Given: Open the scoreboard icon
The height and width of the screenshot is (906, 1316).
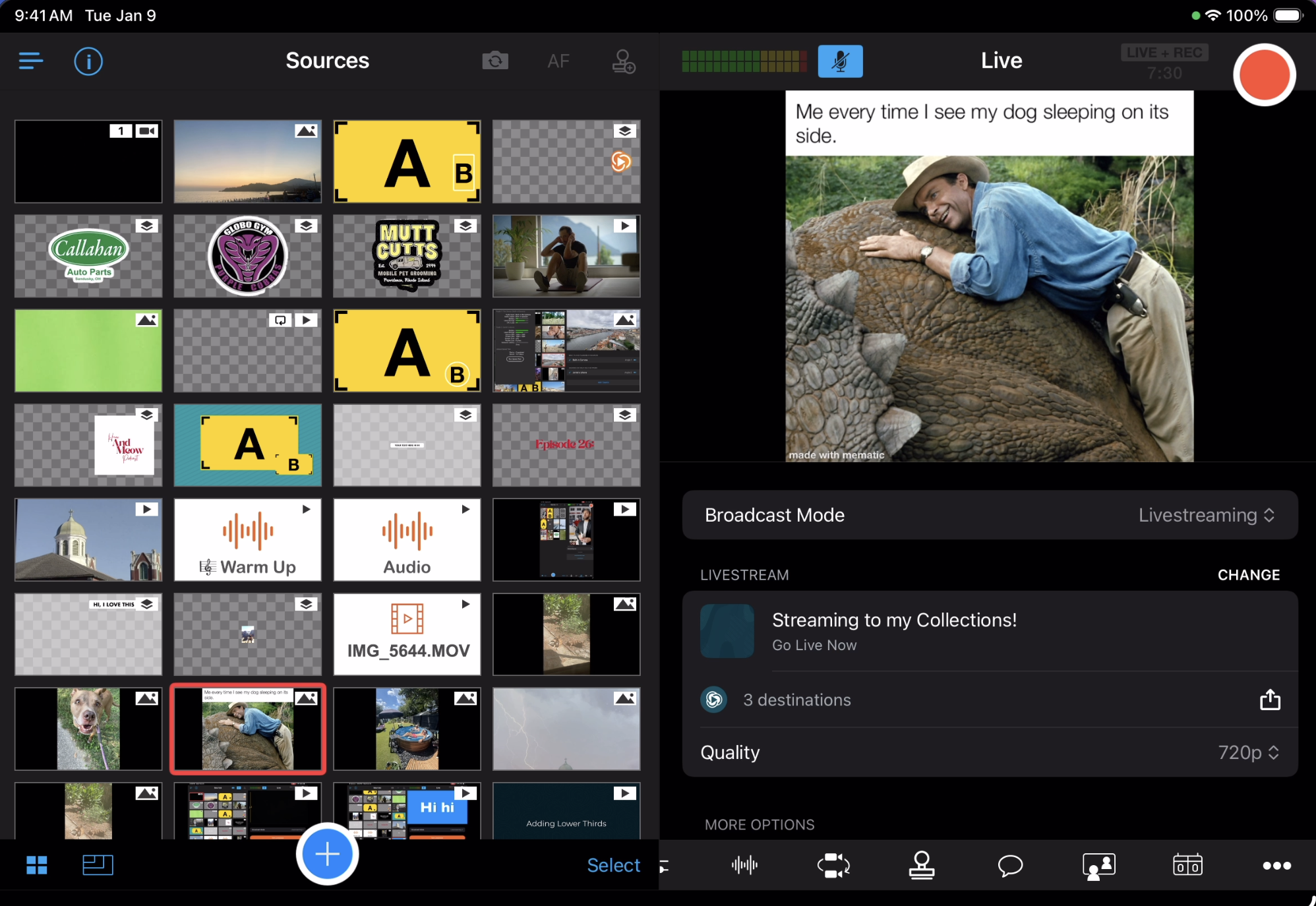Looking at the screenshot, I should 1187,864.
